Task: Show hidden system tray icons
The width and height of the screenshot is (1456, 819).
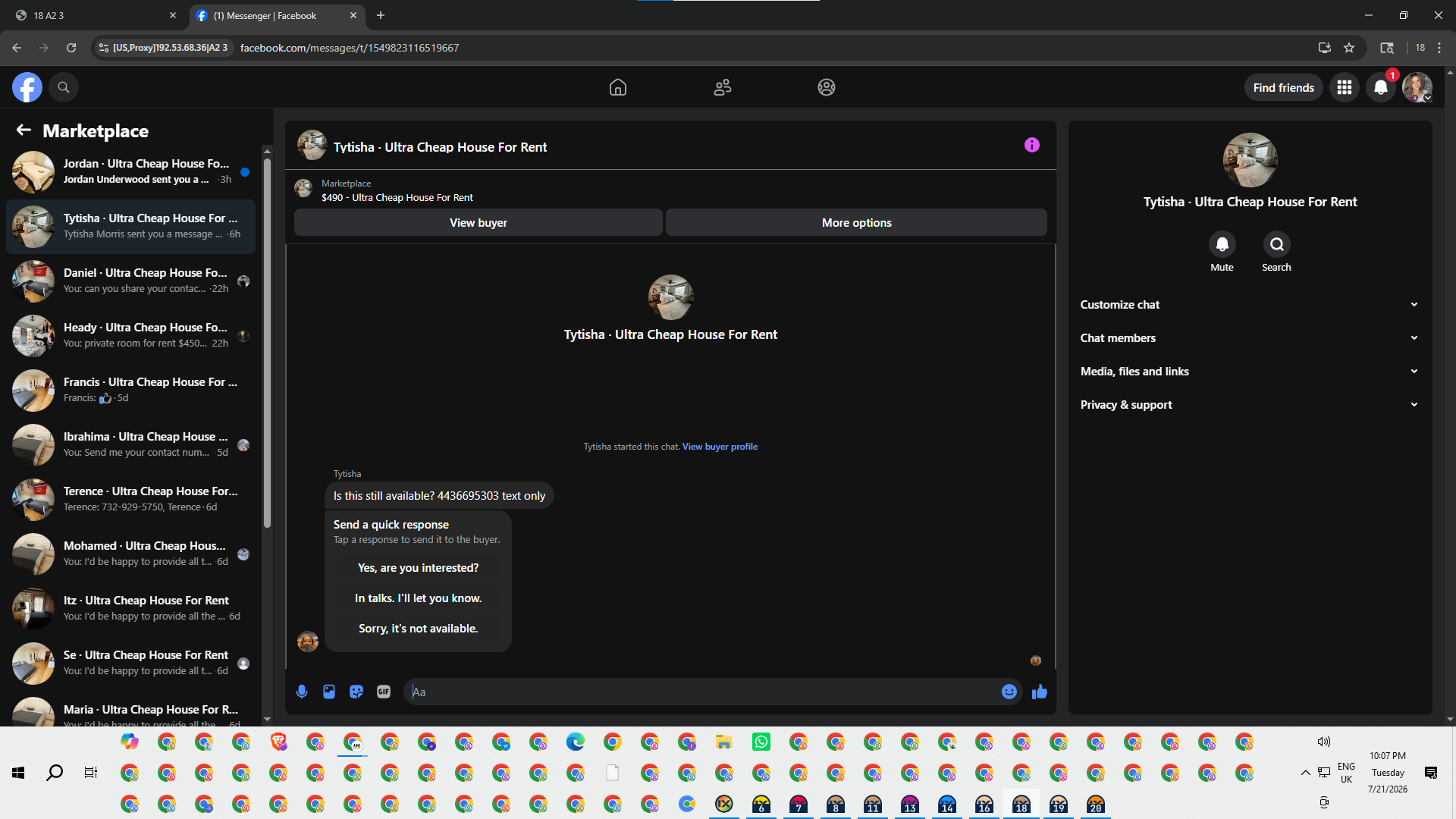Action: (x=1305, y=773)
